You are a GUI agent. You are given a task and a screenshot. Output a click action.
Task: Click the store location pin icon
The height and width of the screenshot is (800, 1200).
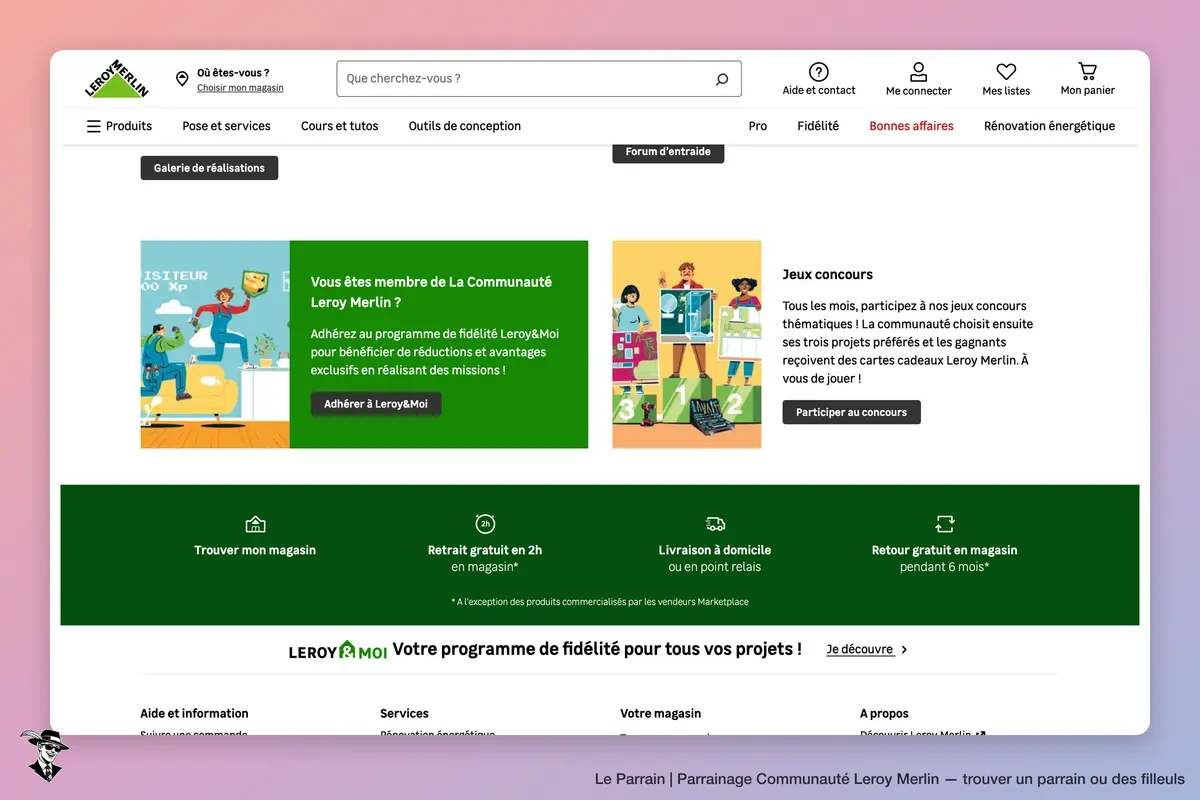182,79
